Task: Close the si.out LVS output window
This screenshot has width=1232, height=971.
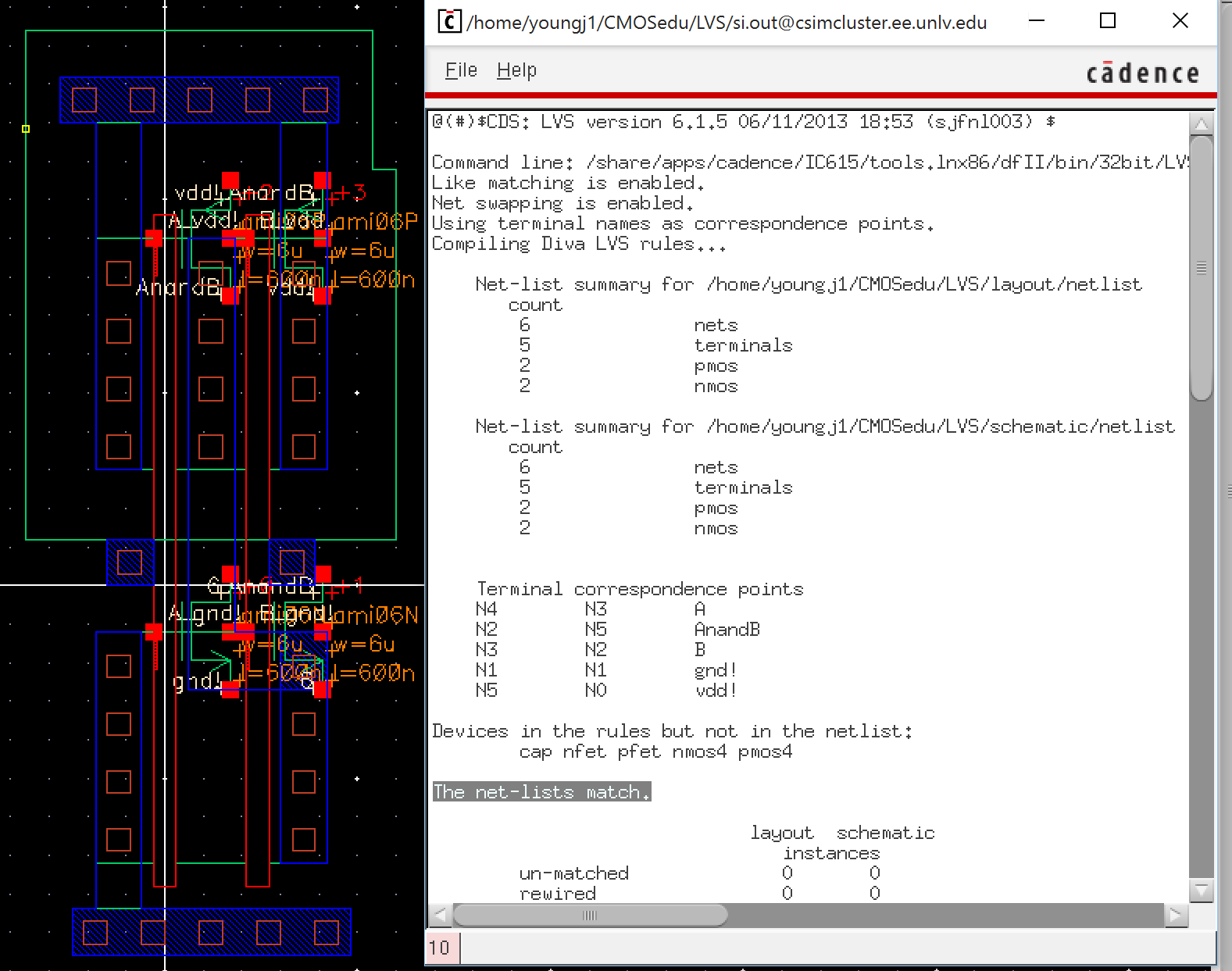Action: [x=1180, y=21]
